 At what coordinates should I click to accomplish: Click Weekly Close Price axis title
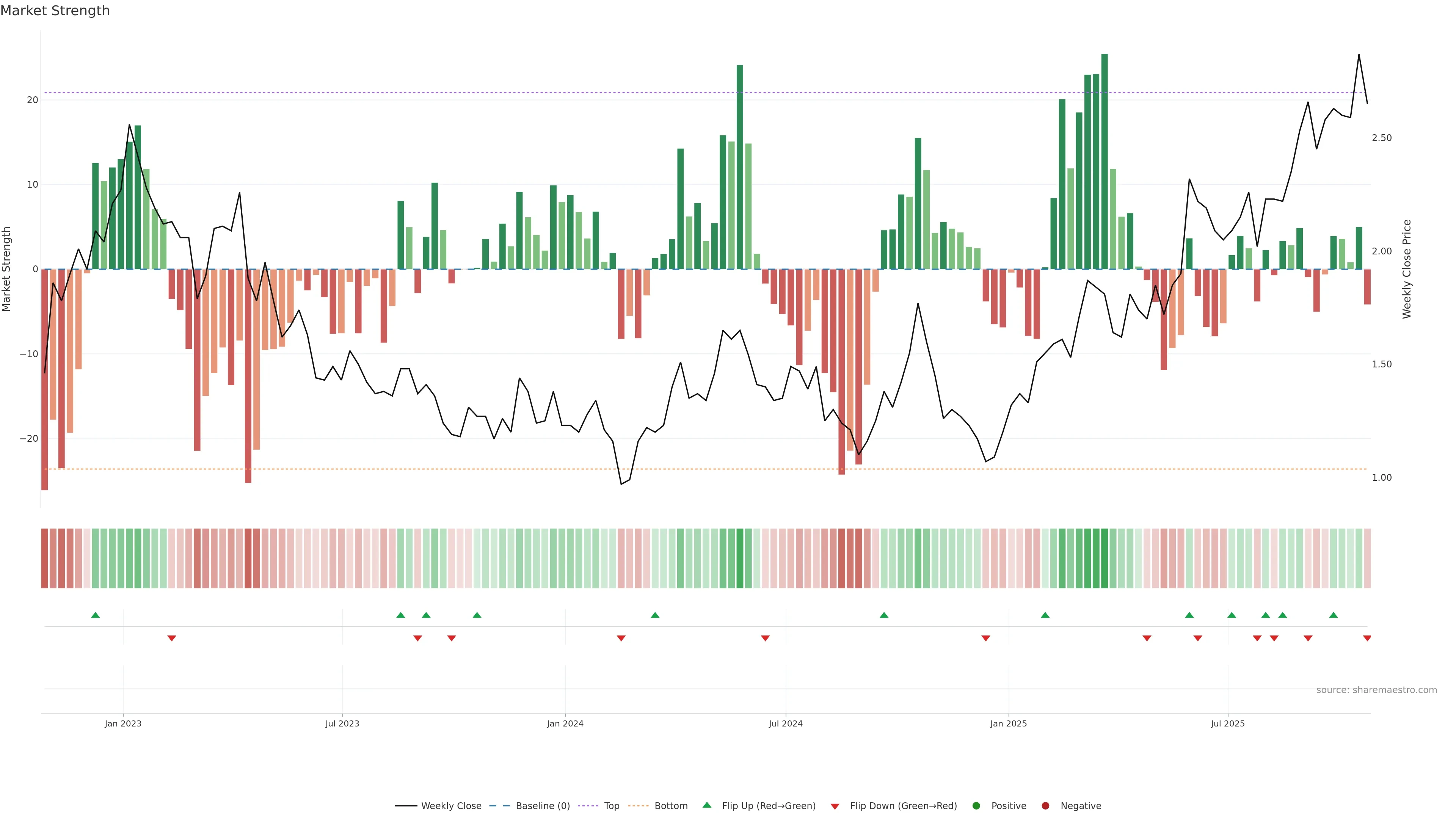1407,269
